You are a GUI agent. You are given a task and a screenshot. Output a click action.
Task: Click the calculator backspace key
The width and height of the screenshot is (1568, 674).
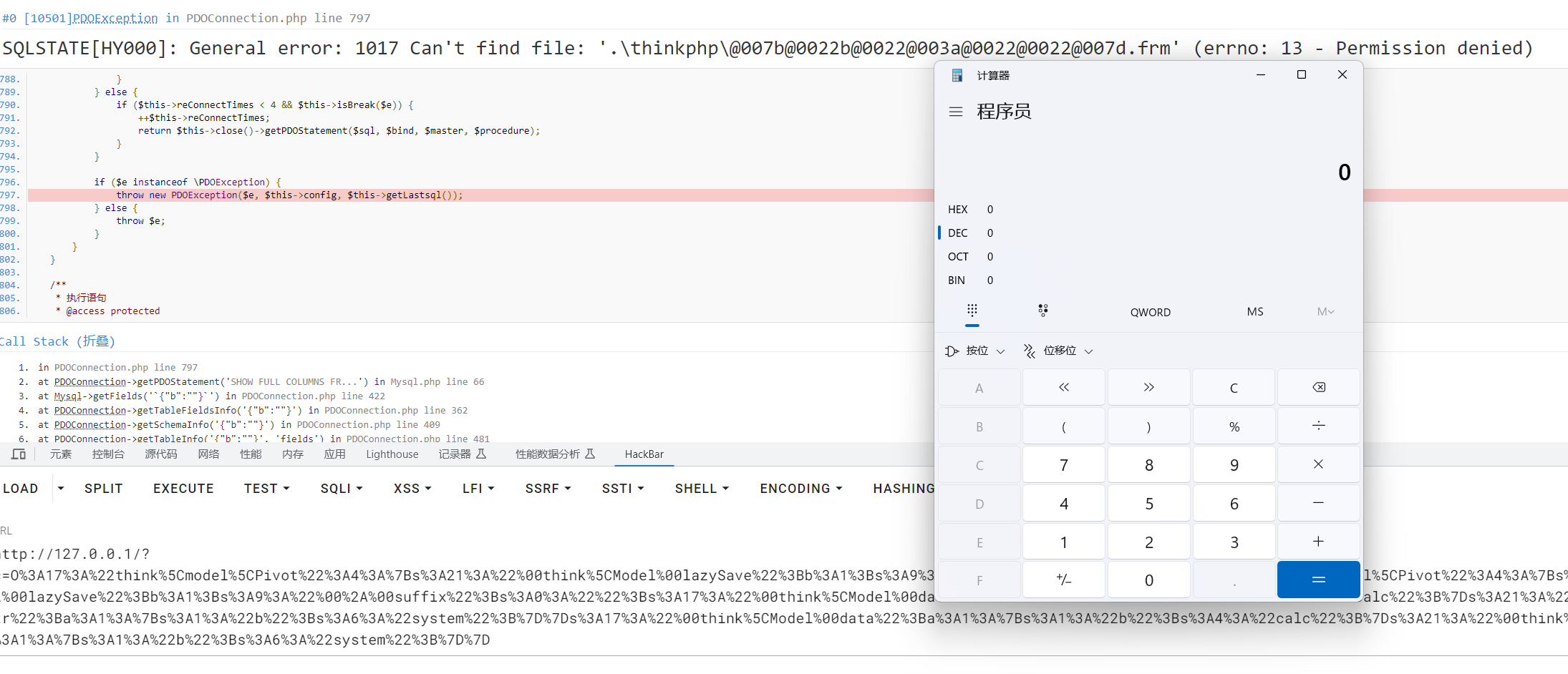[x=1318, y=387]
